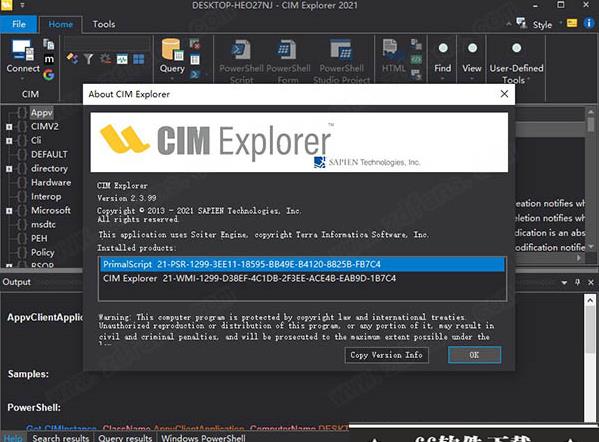The image size is (599, 442).
Task: Click the Query database icon
Action: point(172,50)
